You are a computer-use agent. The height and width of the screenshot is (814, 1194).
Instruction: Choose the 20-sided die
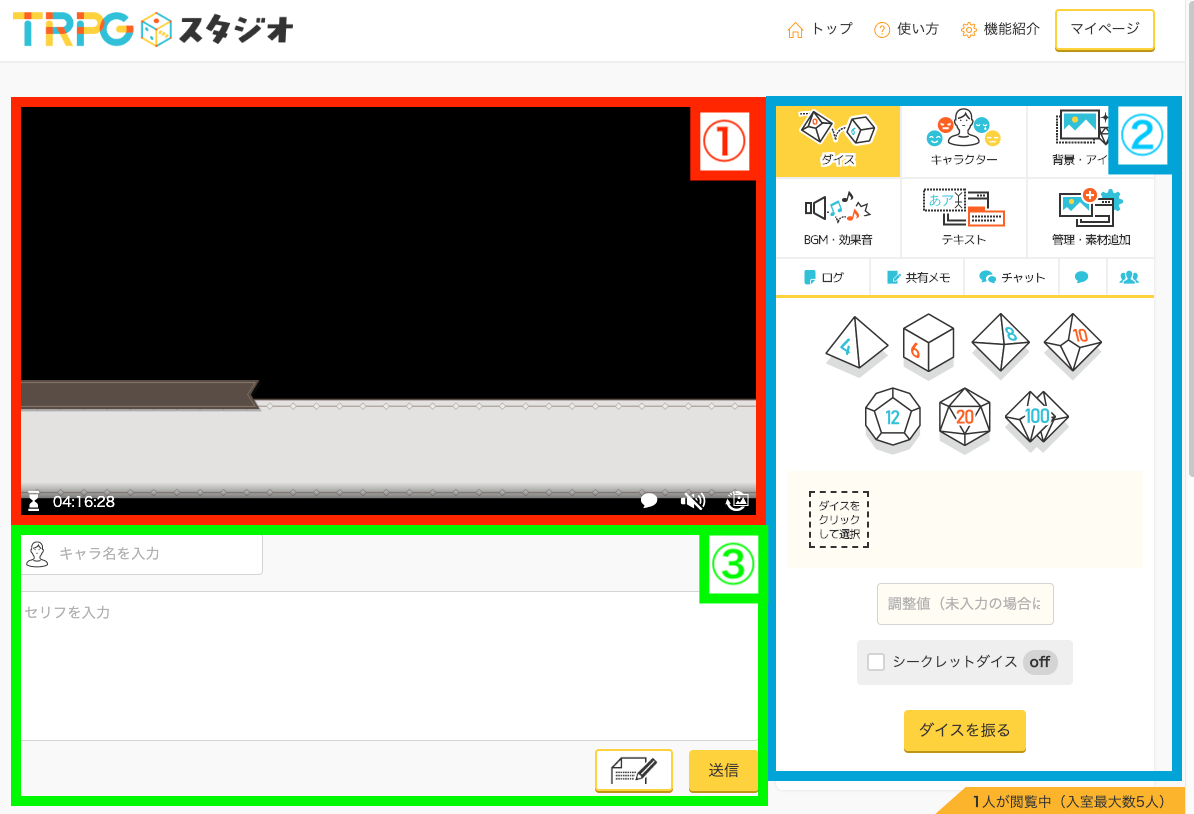point(964,417)
